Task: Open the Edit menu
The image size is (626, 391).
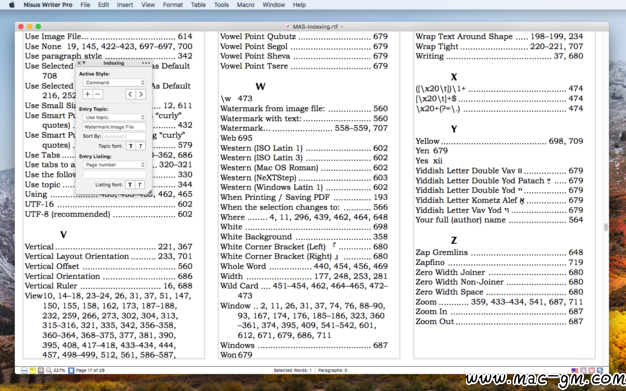Action: (x=103, y=5)
